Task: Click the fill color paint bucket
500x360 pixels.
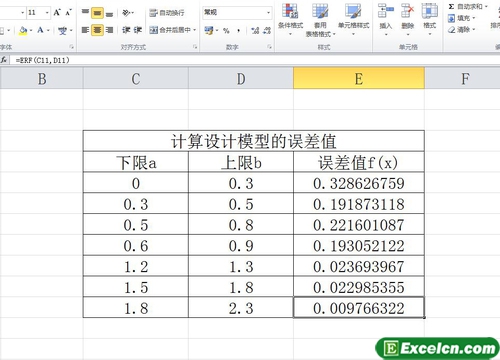Action: click(23, 31)
